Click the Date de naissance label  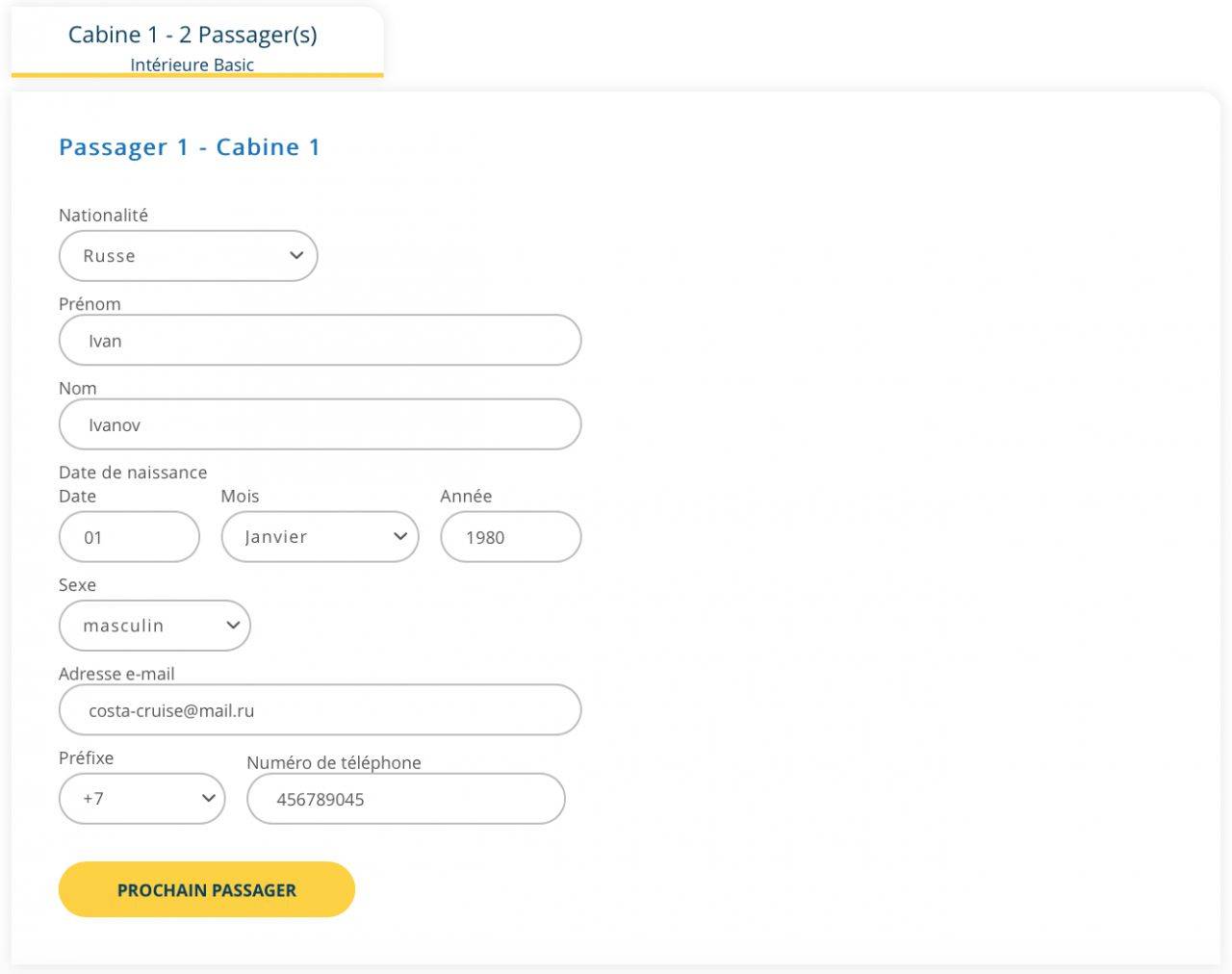point(133,473)
